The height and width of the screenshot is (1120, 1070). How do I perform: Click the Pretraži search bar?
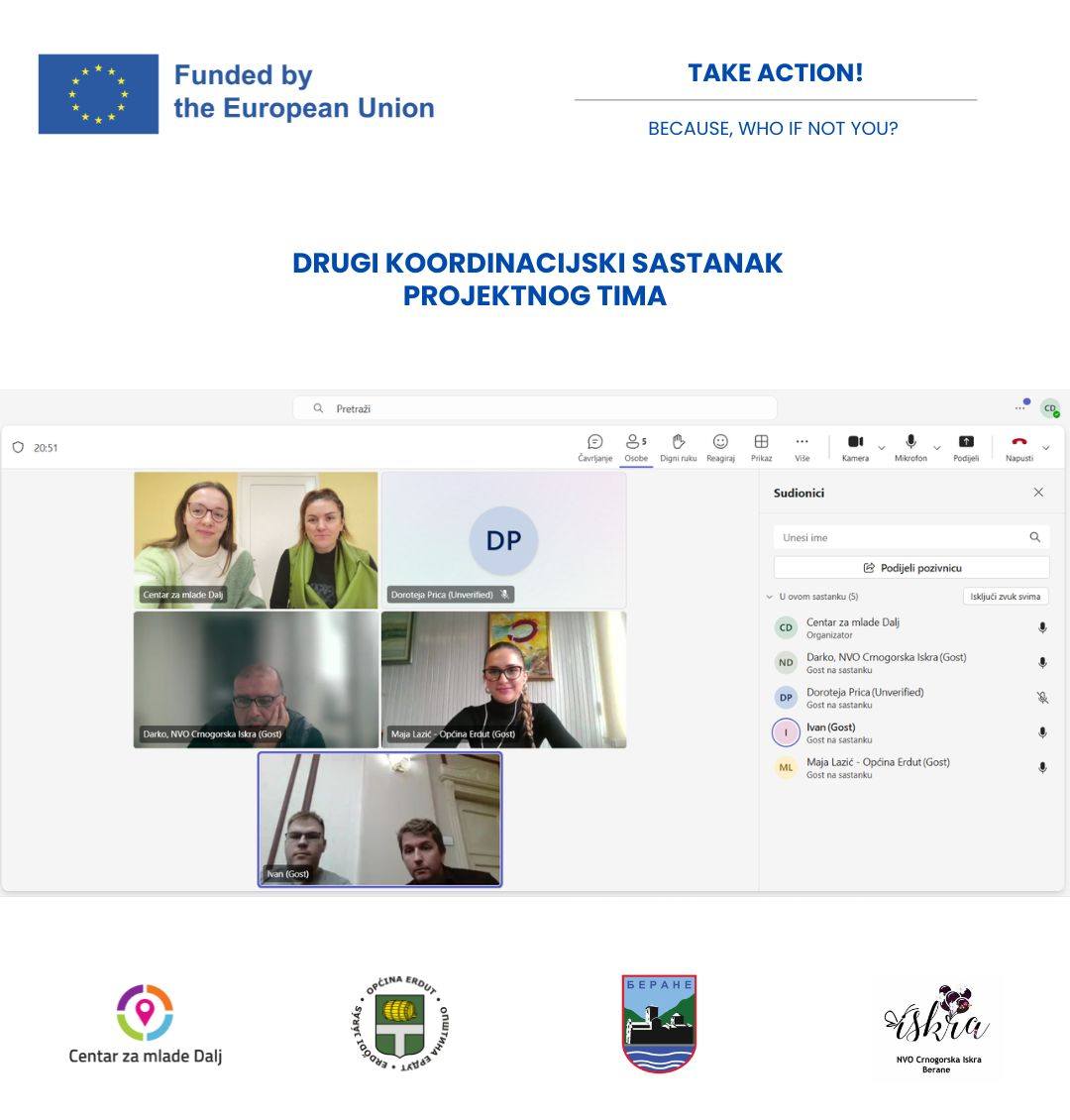tap(535, 408)
